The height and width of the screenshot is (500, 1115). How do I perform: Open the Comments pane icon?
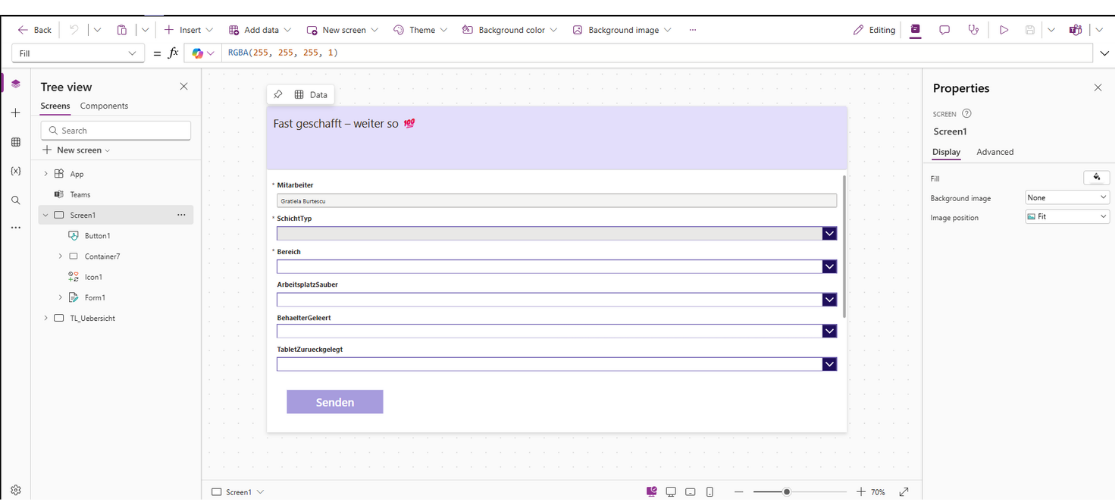944,30
